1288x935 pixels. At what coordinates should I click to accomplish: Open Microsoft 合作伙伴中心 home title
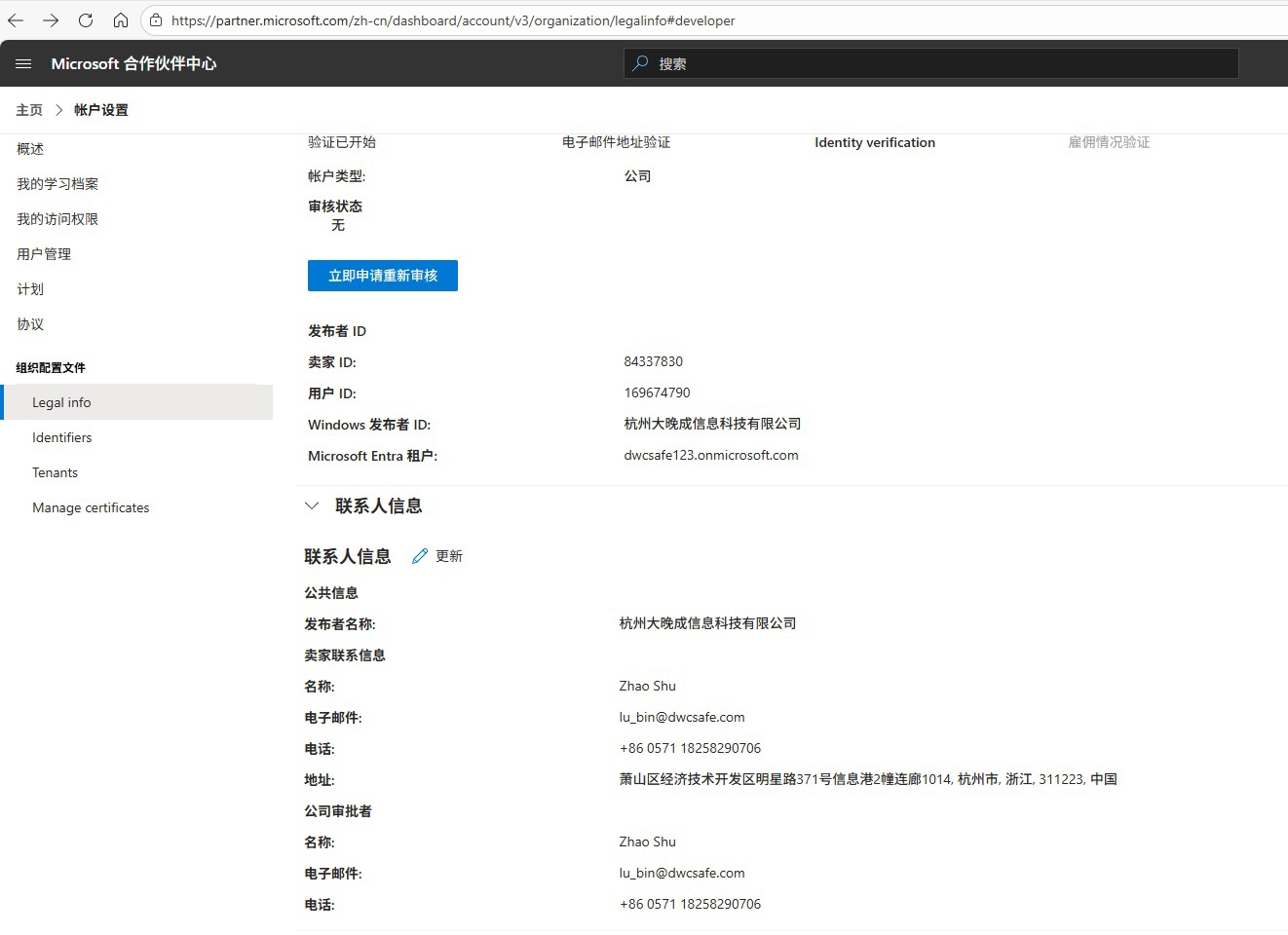pos(133,63)
